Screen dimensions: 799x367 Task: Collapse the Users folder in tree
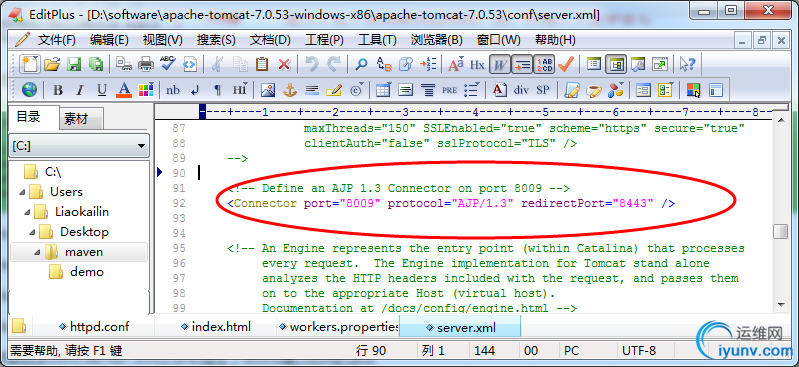click(22, 192)
